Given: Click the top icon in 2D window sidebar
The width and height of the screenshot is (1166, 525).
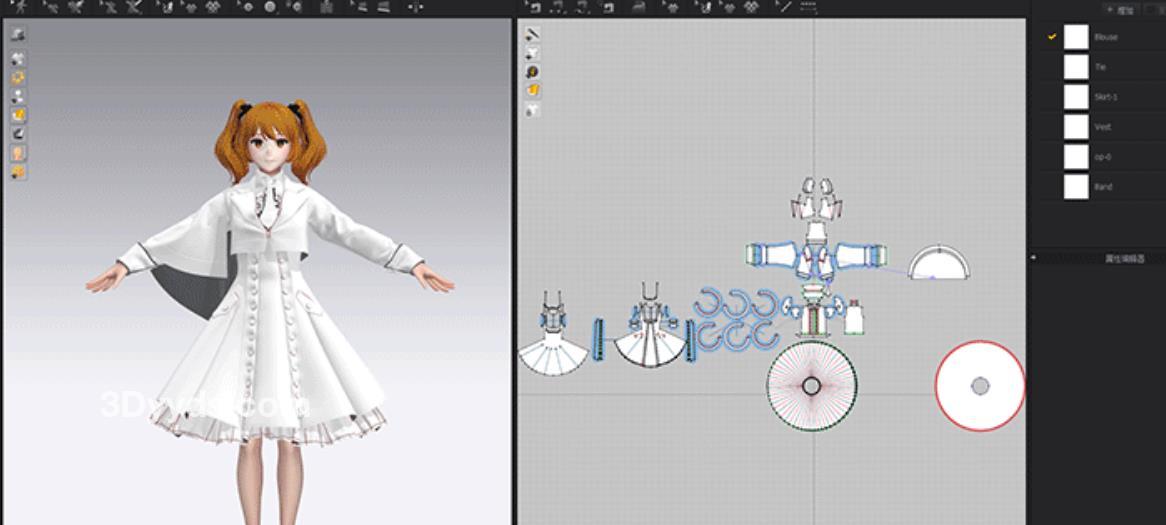Looking at the screenshot, I should click(x=533, y=34).
